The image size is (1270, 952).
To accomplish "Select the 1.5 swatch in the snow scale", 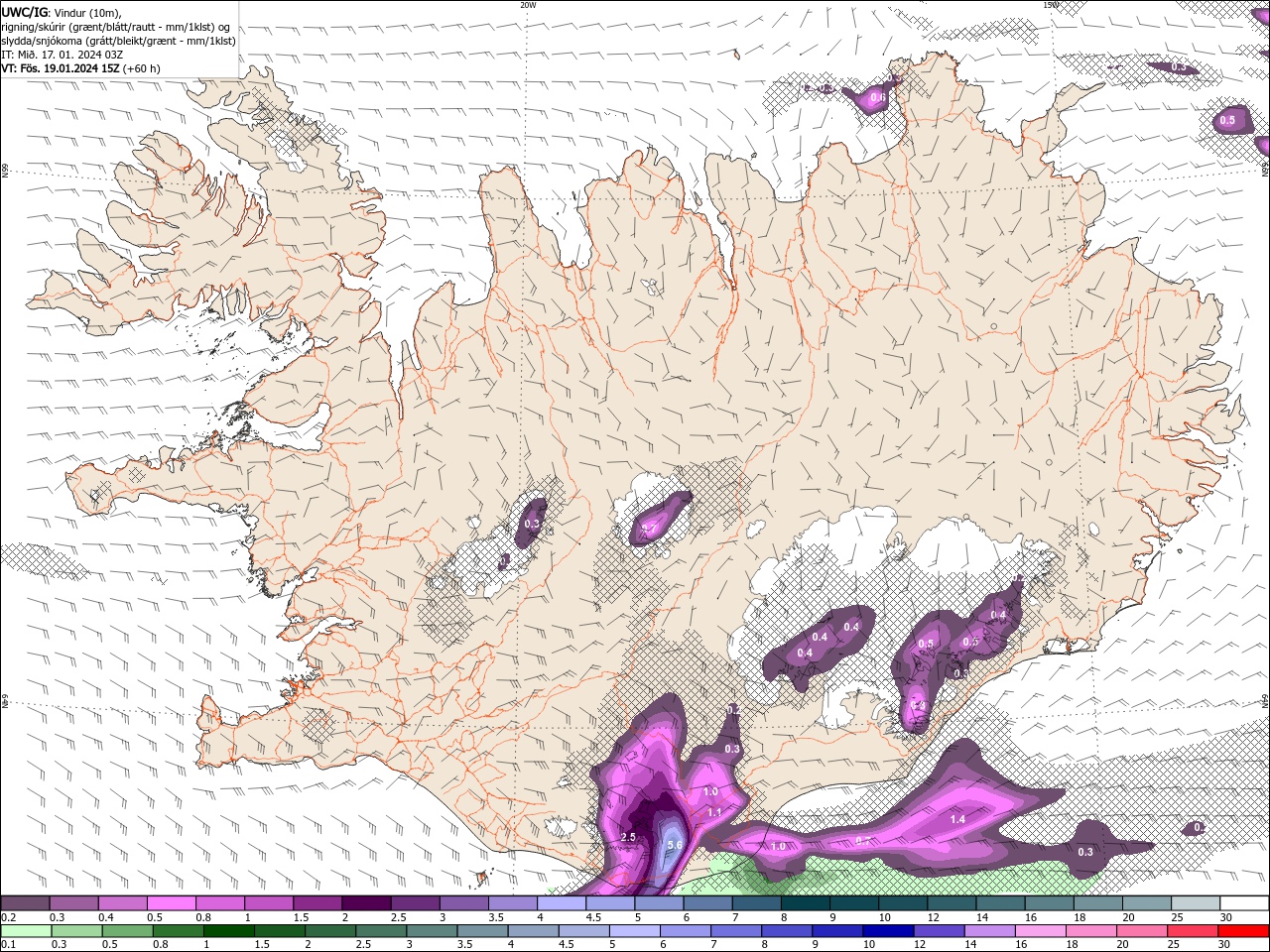I will (x=317, y=903).
